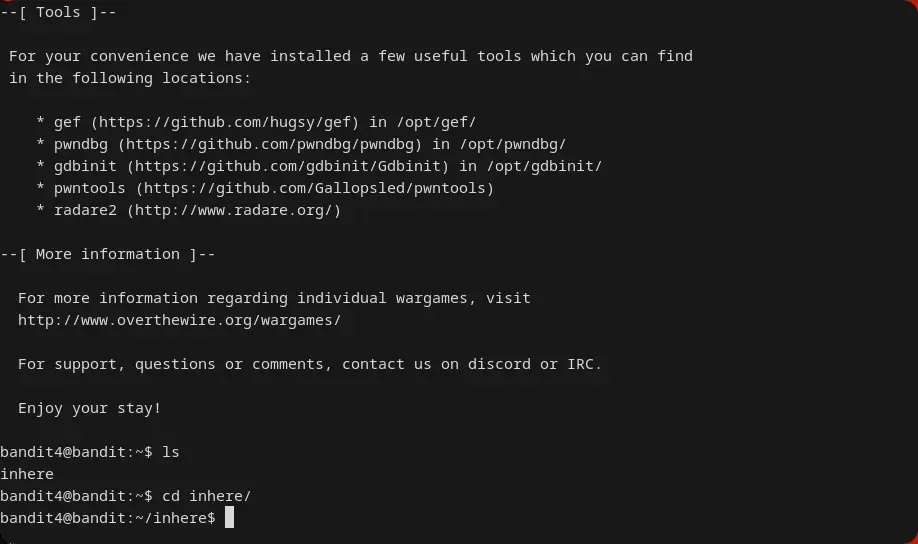Click the terminal cursor block
This screenshot has height=544, width=918.
pyautogui.click(x=229, y=518)
